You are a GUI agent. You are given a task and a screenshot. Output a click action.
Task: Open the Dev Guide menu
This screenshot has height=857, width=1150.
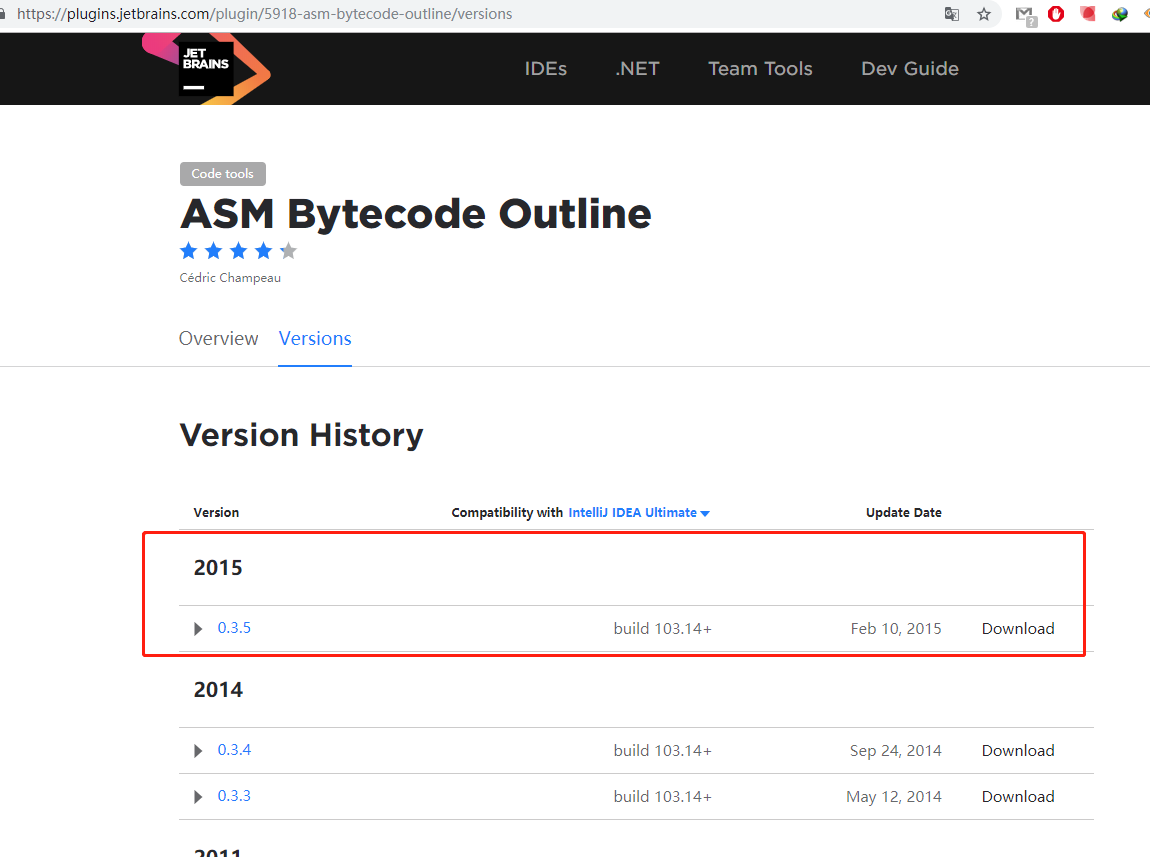click(x=909, y=68)
